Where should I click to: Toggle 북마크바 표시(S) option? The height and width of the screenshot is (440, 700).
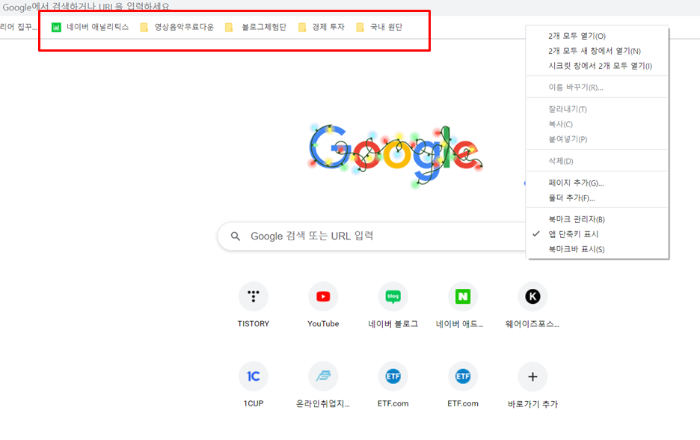point(597,249)
